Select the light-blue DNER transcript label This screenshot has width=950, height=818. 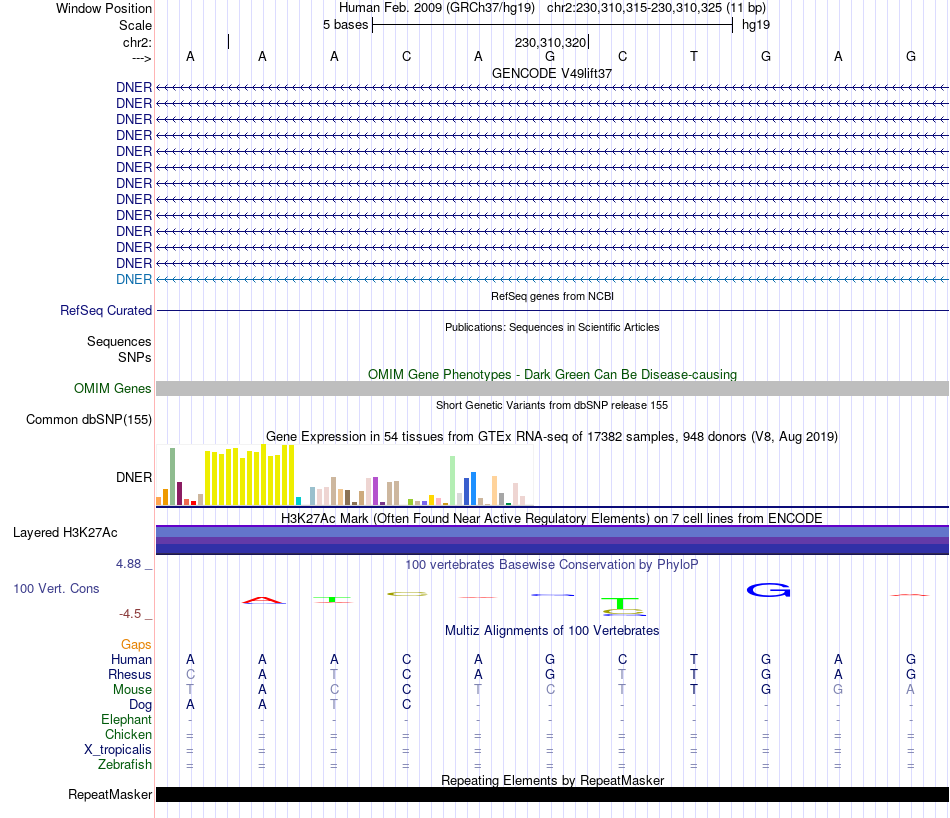click(x=134, y=279)
